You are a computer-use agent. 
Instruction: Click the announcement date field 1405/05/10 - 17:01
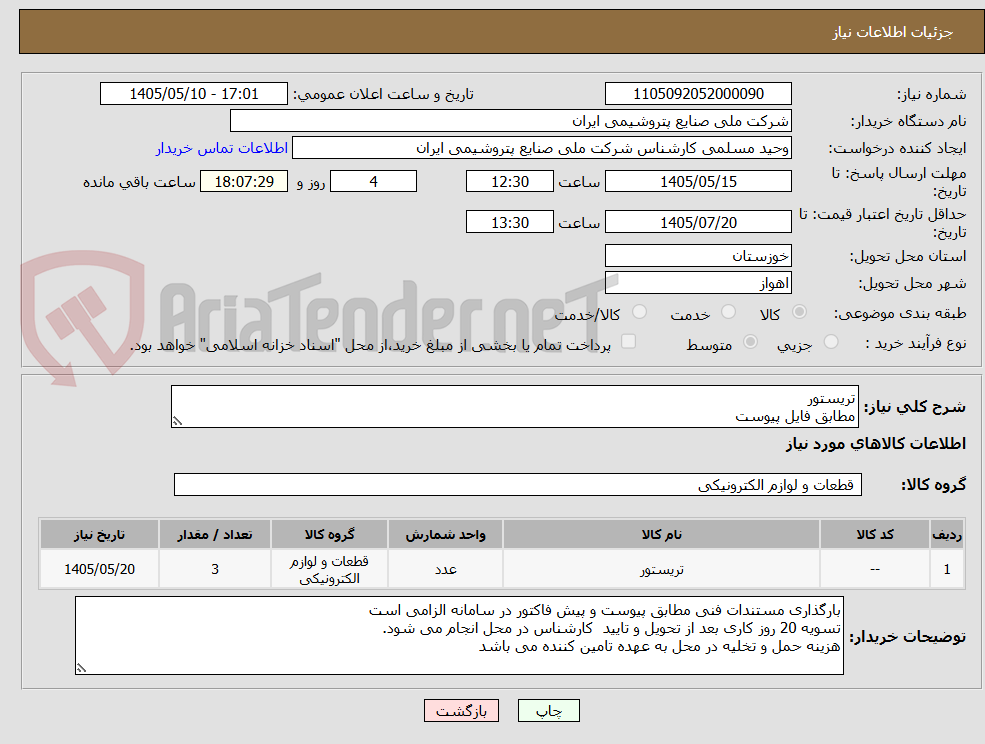click(193, 94)
